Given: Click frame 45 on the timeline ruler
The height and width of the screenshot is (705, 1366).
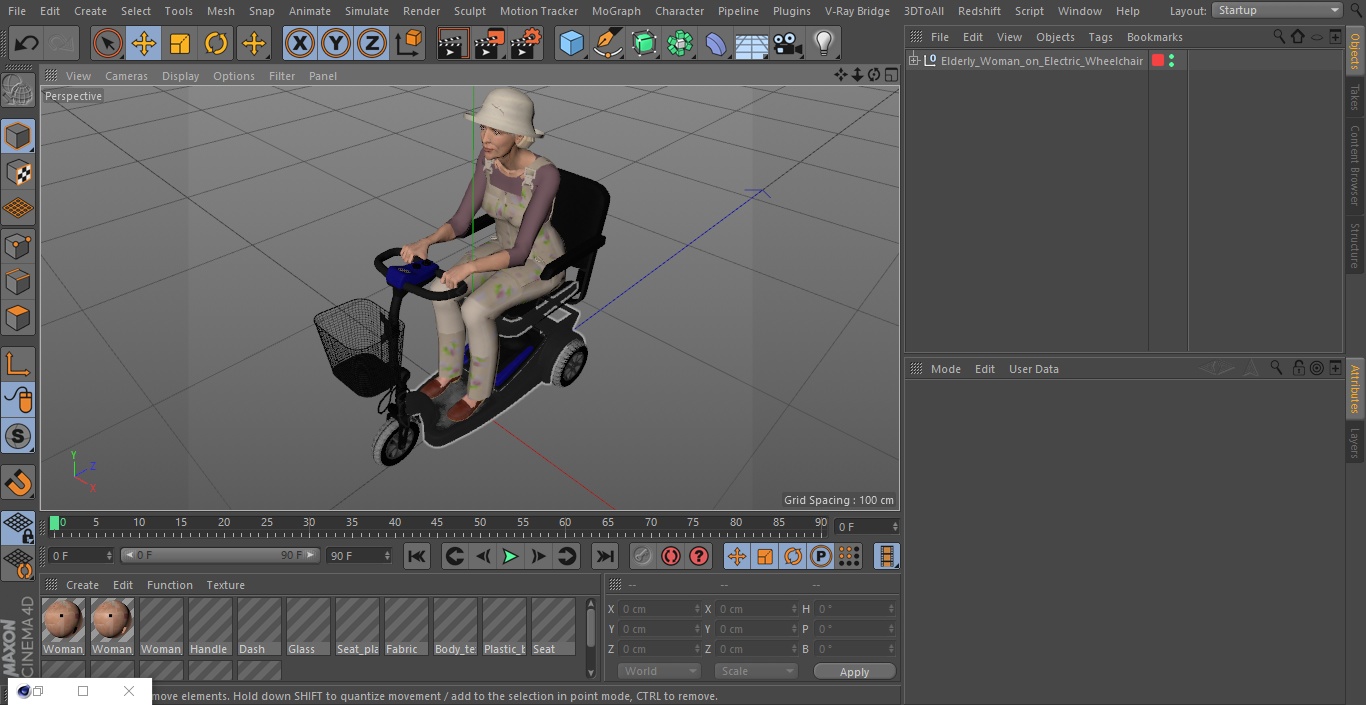Looking at the screenshot, I should (437, 523).
